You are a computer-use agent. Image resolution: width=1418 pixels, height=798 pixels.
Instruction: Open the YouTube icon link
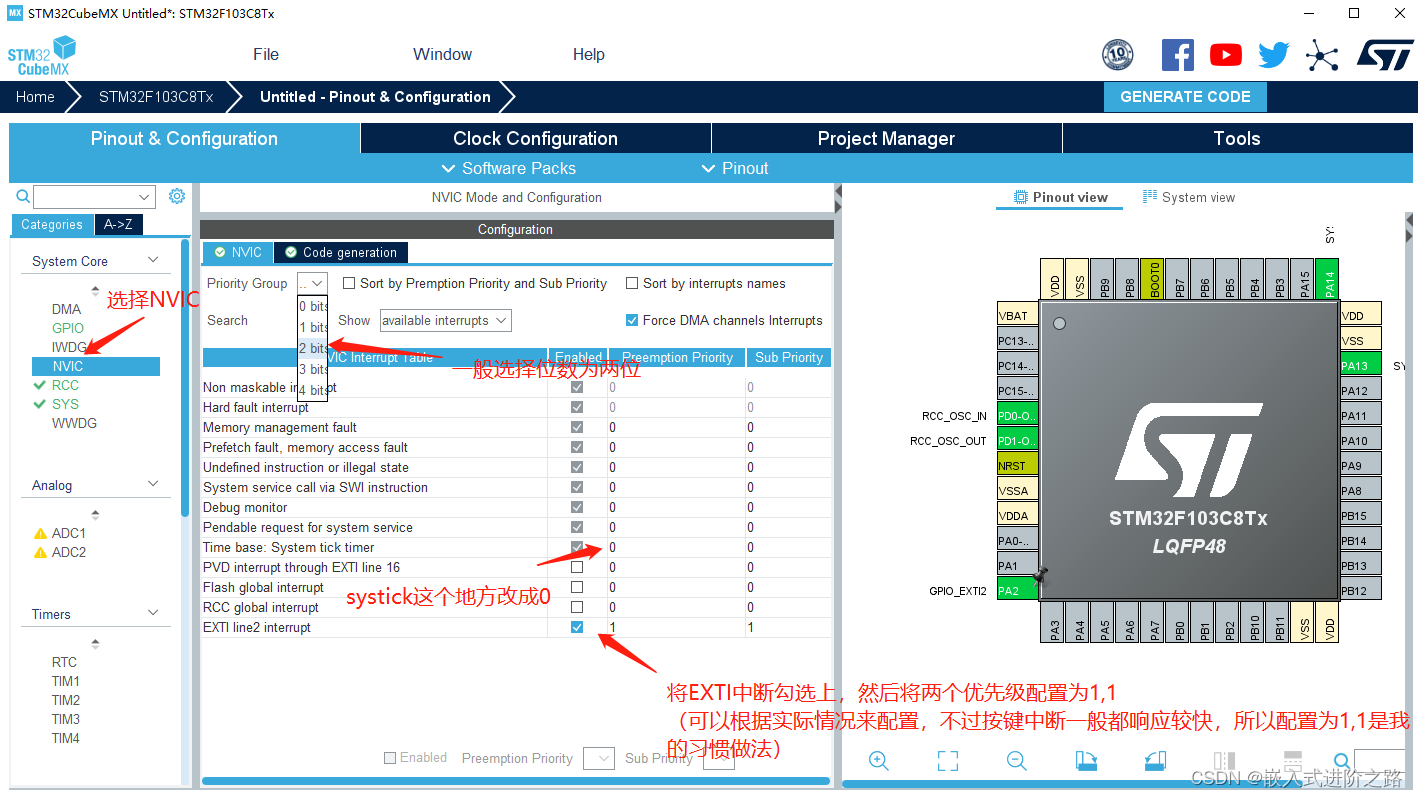tap(1225, 55)
